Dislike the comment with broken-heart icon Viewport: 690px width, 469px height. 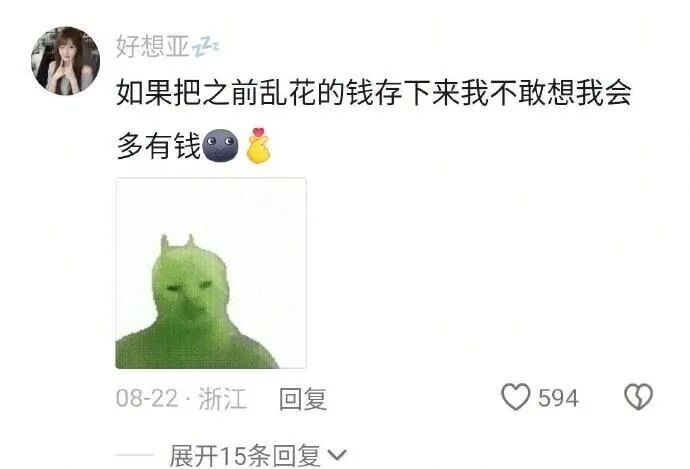[638, 397]
